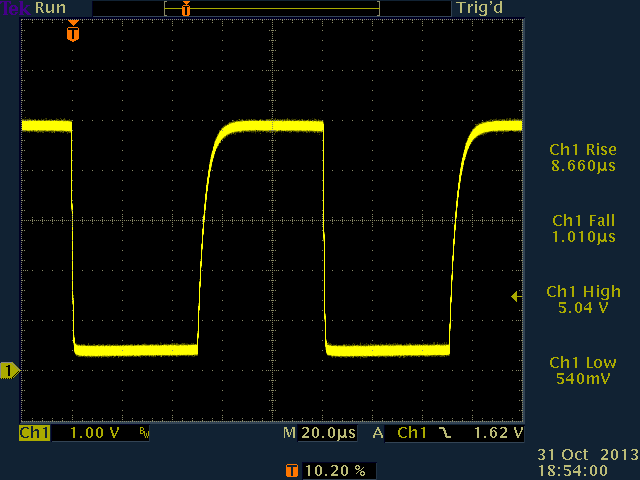Click the T marker inside the record view bar
The height and width of the screenshot is (480, 640).
coord(185,8)
